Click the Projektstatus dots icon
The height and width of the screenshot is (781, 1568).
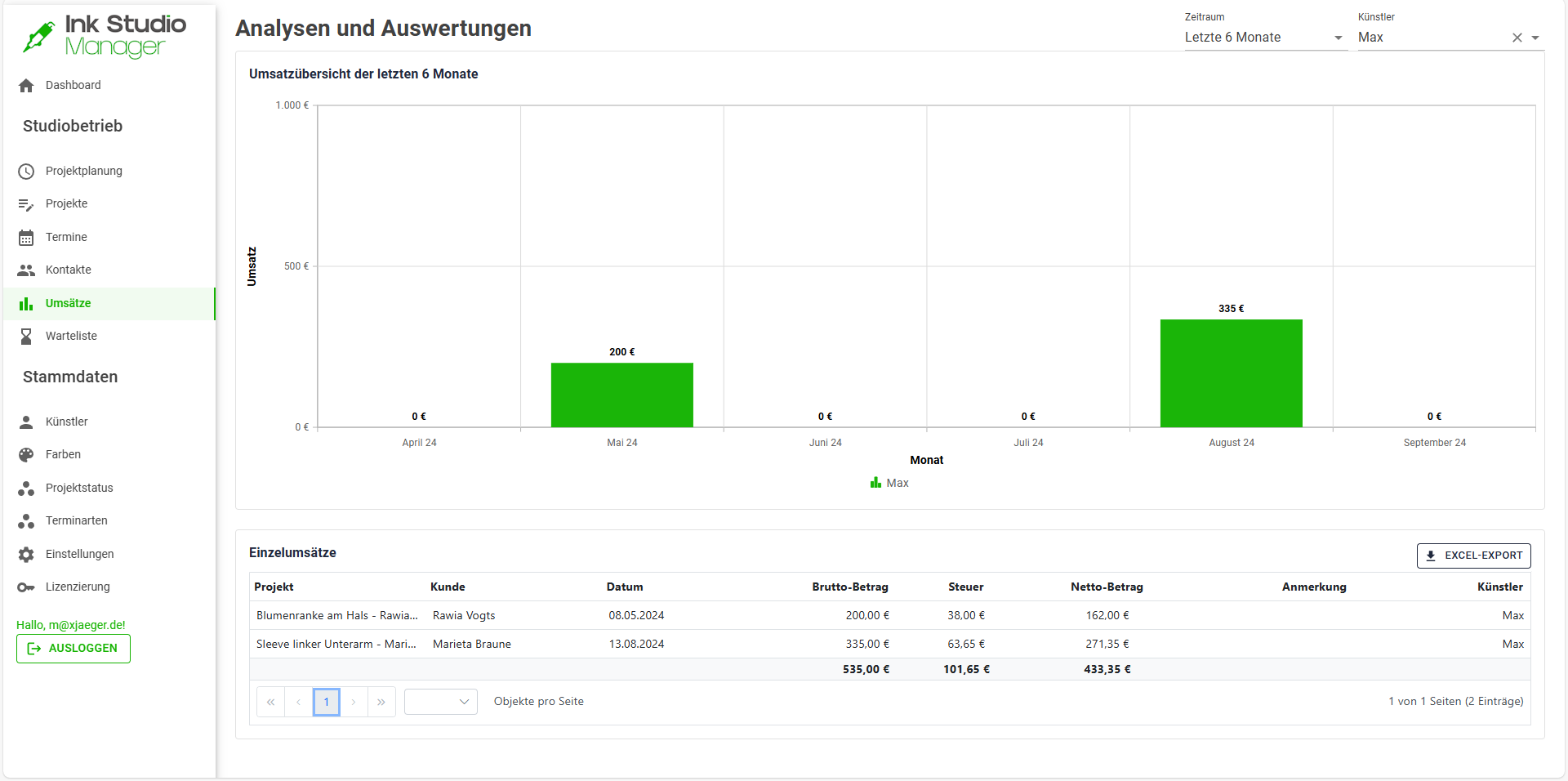click(26, 489)
